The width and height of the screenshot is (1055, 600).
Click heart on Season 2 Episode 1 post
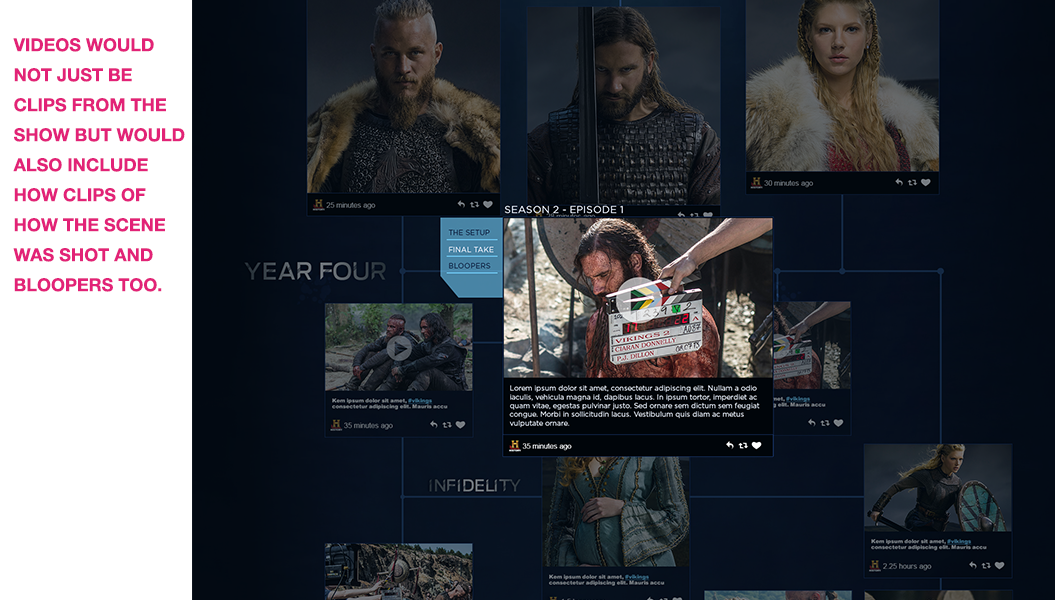[756, 445]
